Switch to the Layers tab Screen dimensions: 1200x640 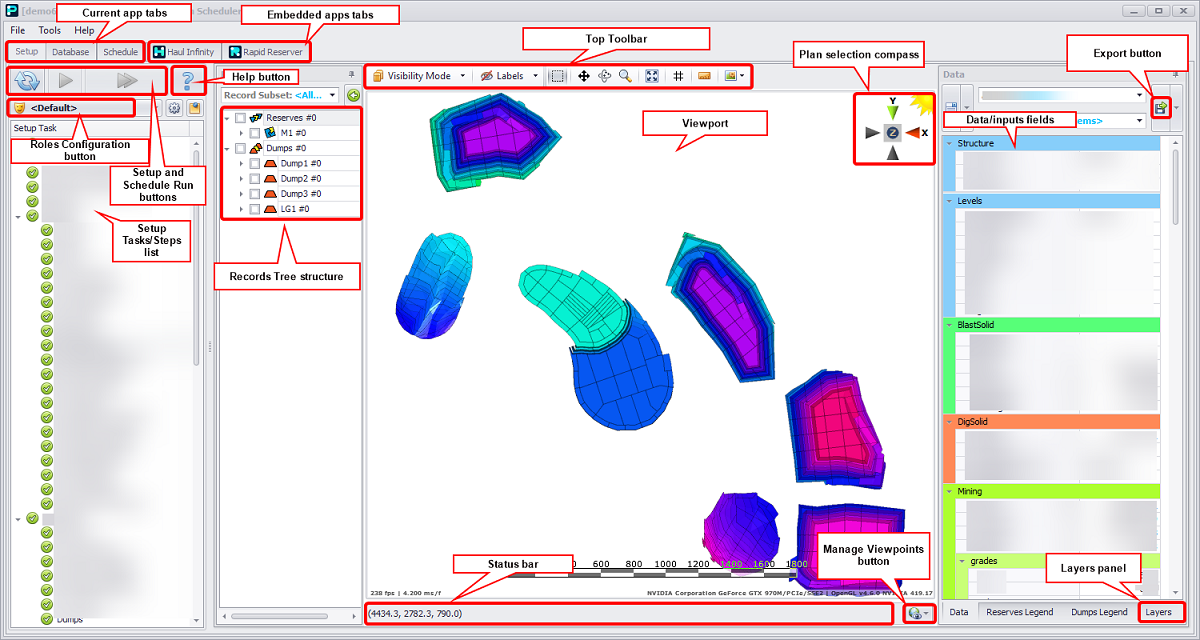[1159, 611]
